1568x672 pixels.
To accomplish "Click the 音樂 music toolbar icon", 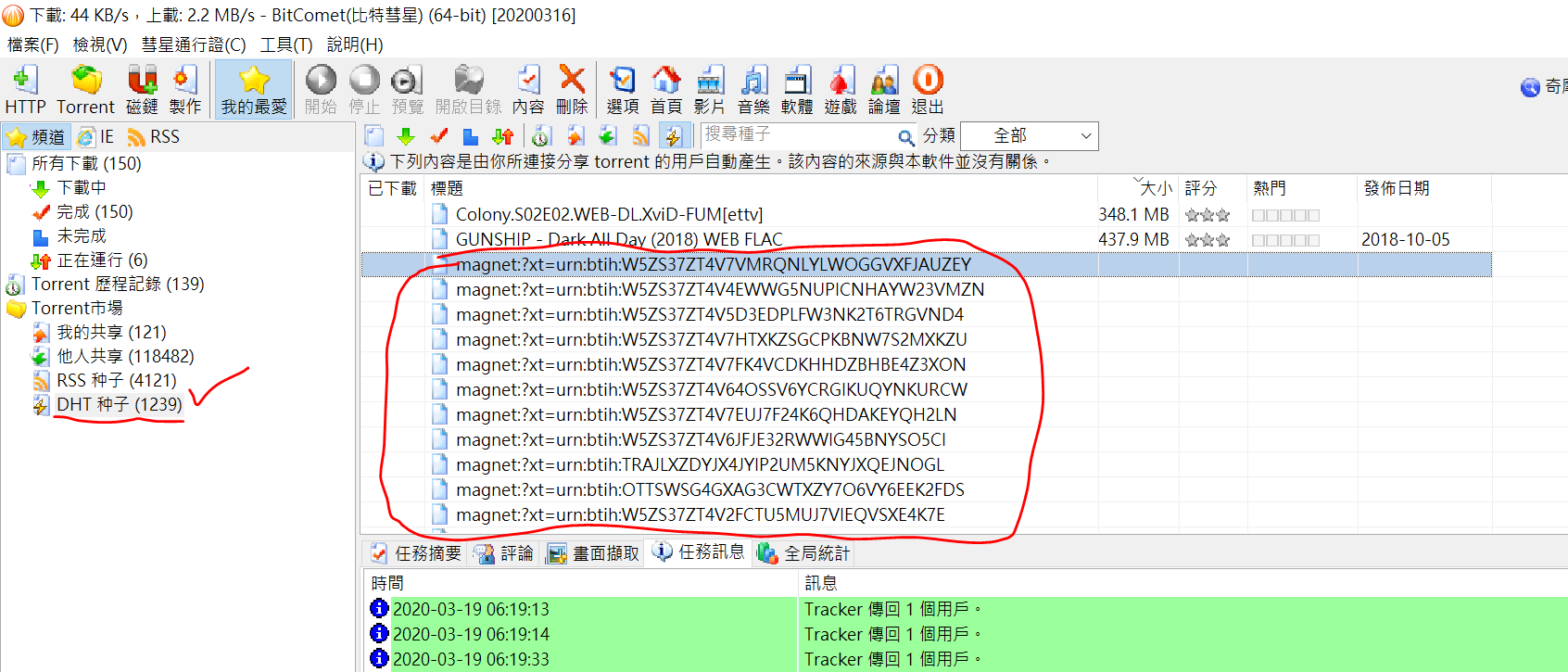I will (x=753, y=90).
